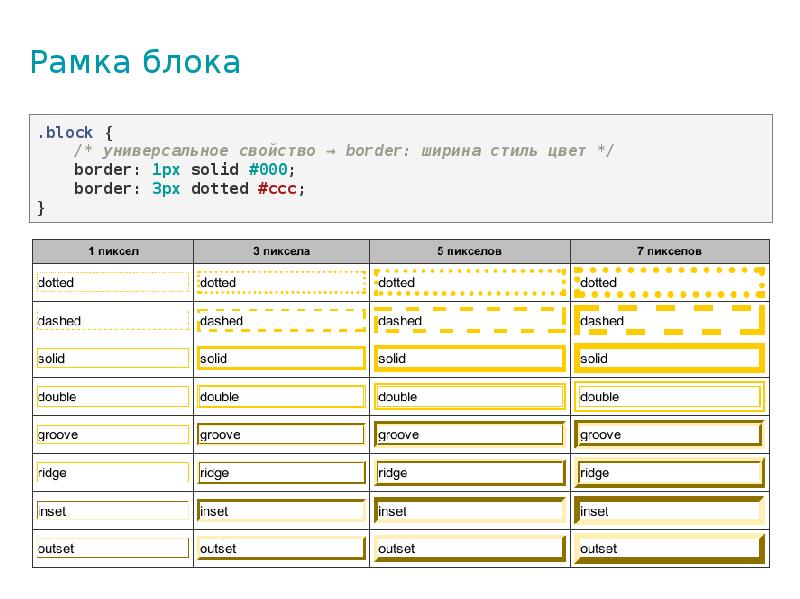This screenshot has height=599, width=800.
Task: Click the groove box in 5 пикселов column
Action: tap(470, 435)
